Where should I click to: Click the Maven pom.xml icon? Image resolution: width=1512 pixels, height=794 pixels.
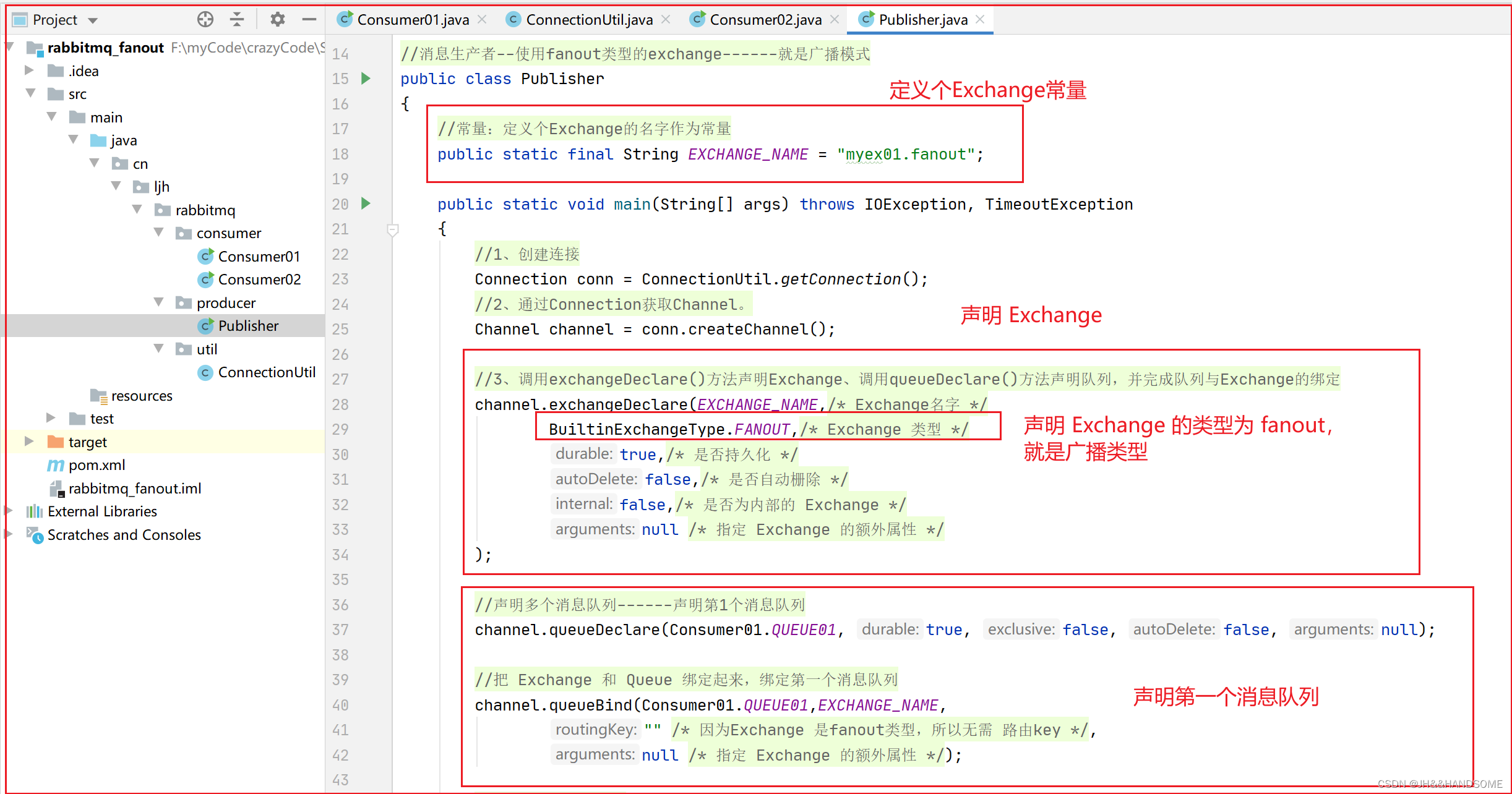(56, 465)
